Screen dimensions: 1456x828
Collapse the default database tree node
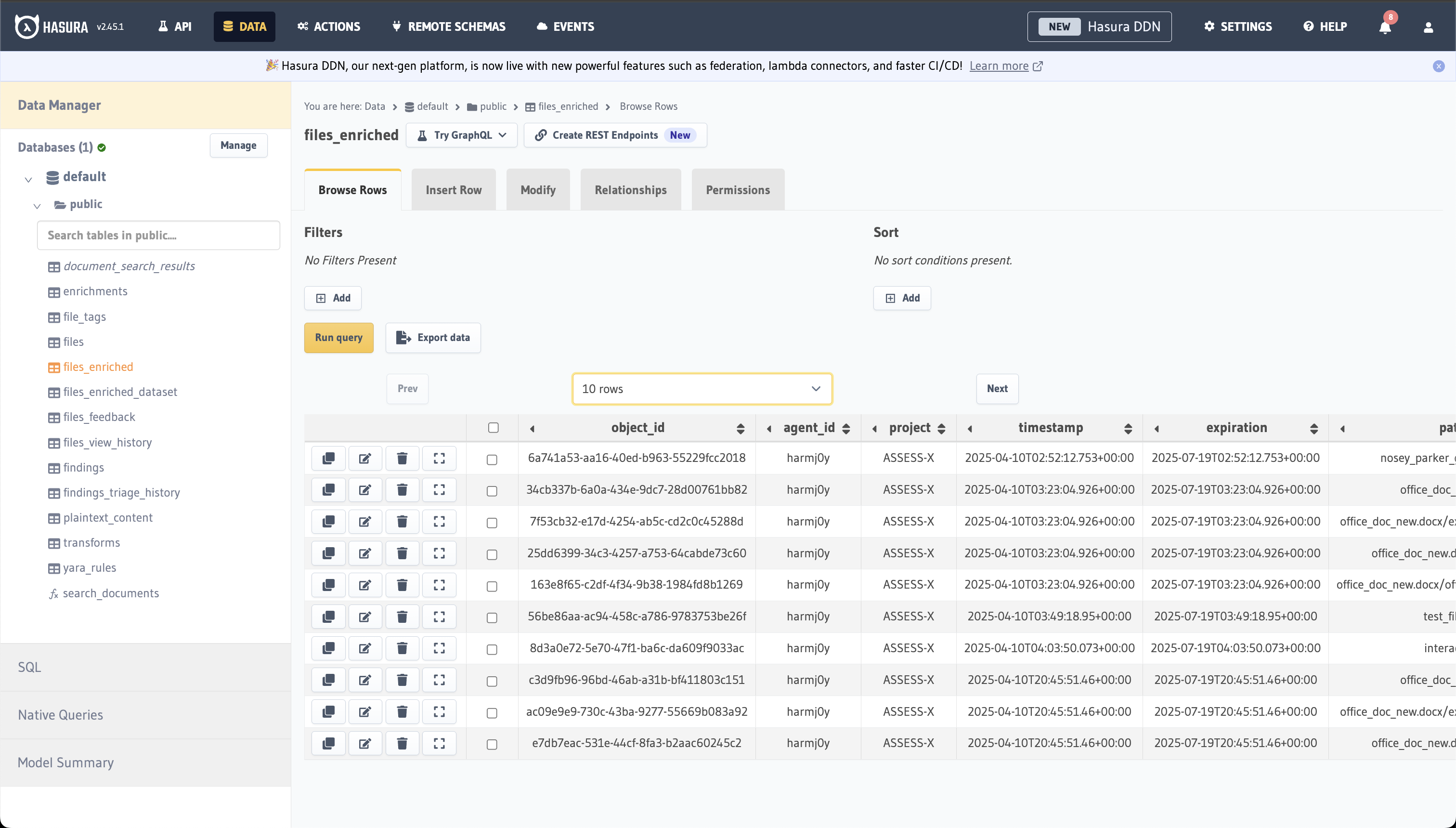pyautogui.click(x=28, y=180)
